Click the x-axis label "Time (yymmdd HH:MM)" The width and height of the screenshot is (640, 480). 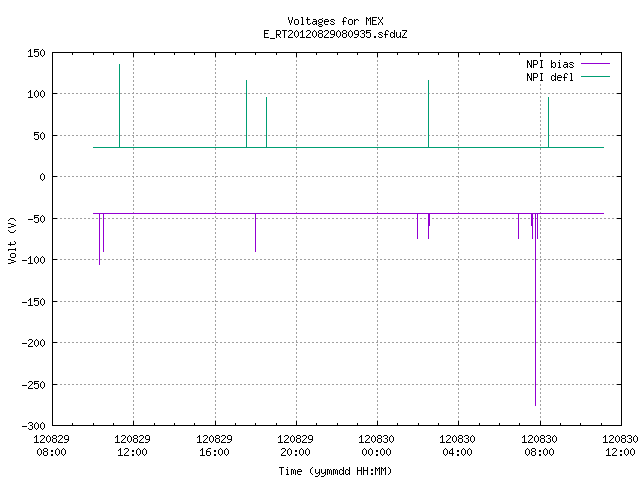click(335, 471)
